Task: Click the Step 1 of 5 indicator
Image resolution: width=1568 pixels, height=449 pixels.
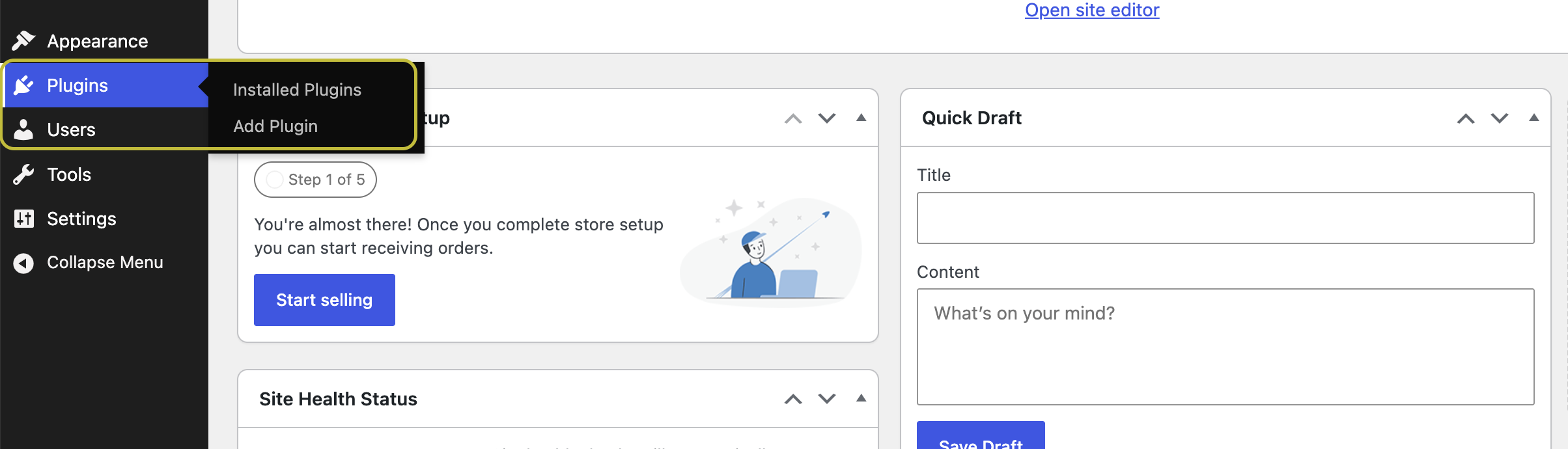Action: point(315,180)
